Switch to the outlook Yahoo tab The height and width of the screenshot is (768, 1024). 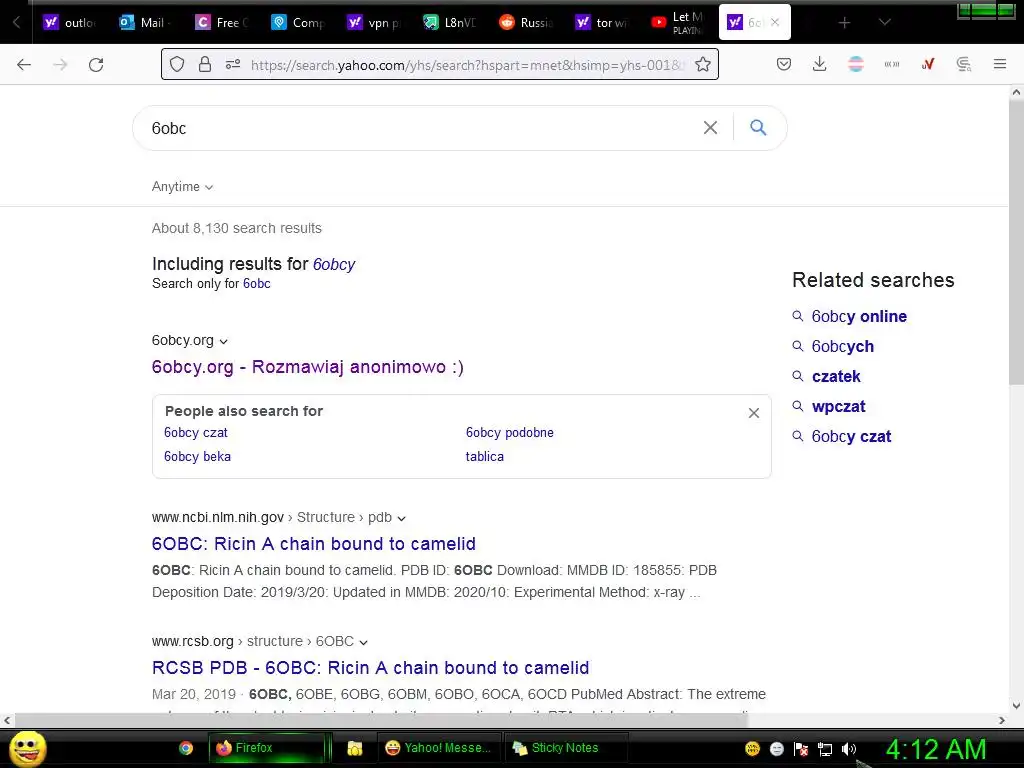(x=69, y=22)
